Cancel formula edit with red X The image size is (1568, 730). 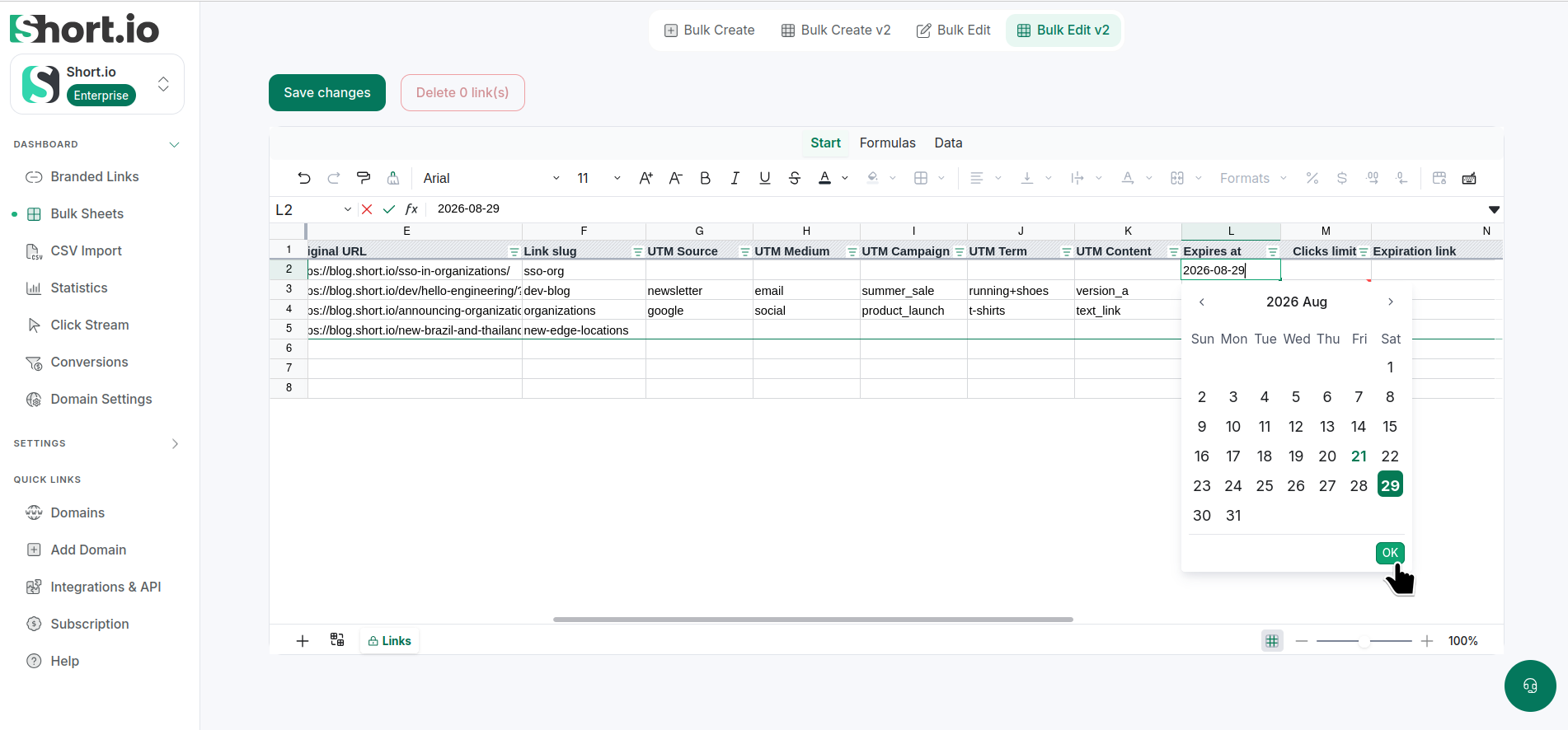point(367,209)
